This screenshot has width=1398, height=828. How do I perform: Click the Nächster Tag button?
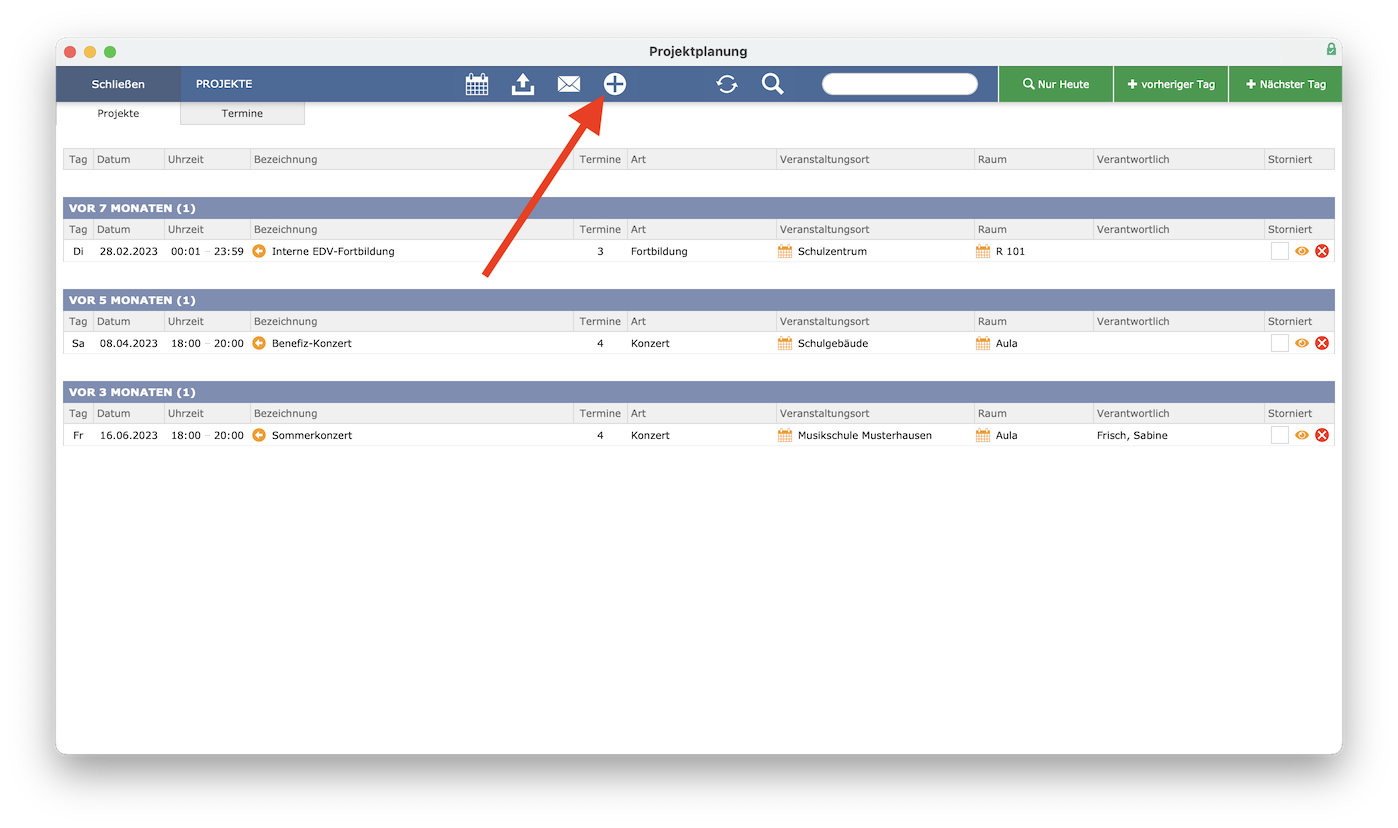[1286, 84]
